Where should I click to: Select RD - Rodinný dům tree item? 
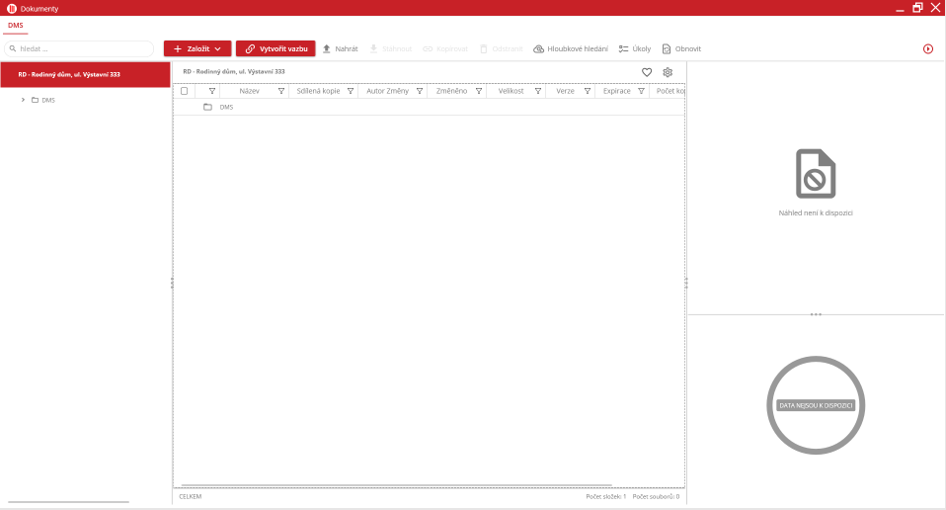tap(69, 74)
